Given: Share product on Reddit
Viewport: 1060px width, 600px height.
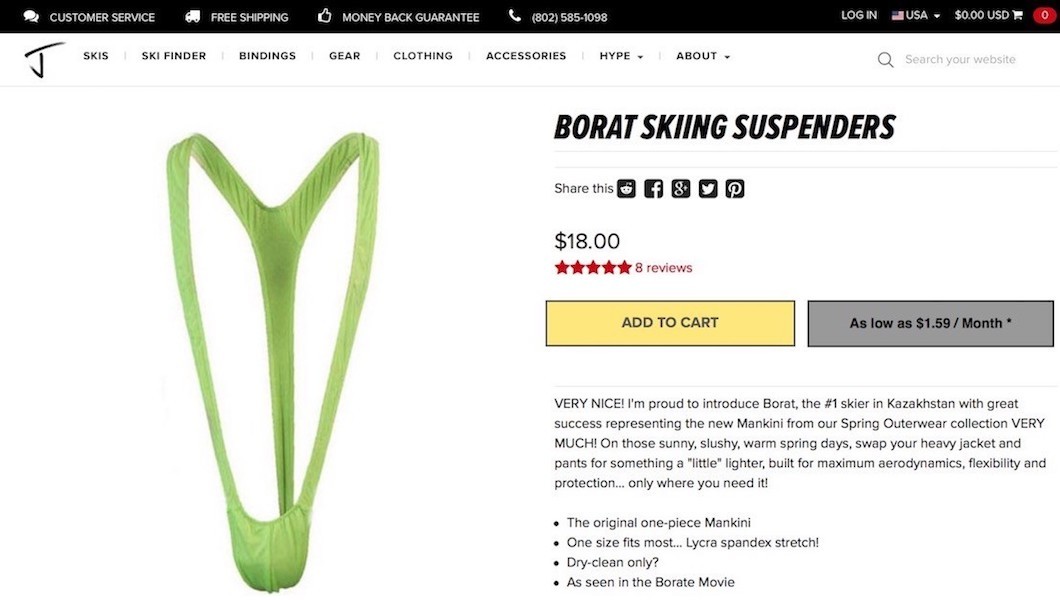Looking at the screenshot, I should pos(627,189).
